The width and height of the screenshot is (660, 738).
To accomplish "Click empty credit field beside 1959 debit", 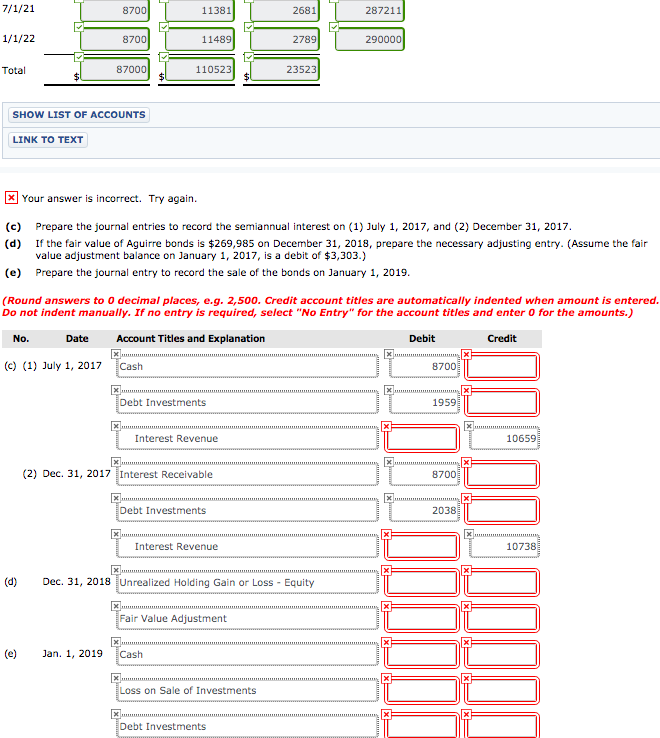I will tap(502, 402).
